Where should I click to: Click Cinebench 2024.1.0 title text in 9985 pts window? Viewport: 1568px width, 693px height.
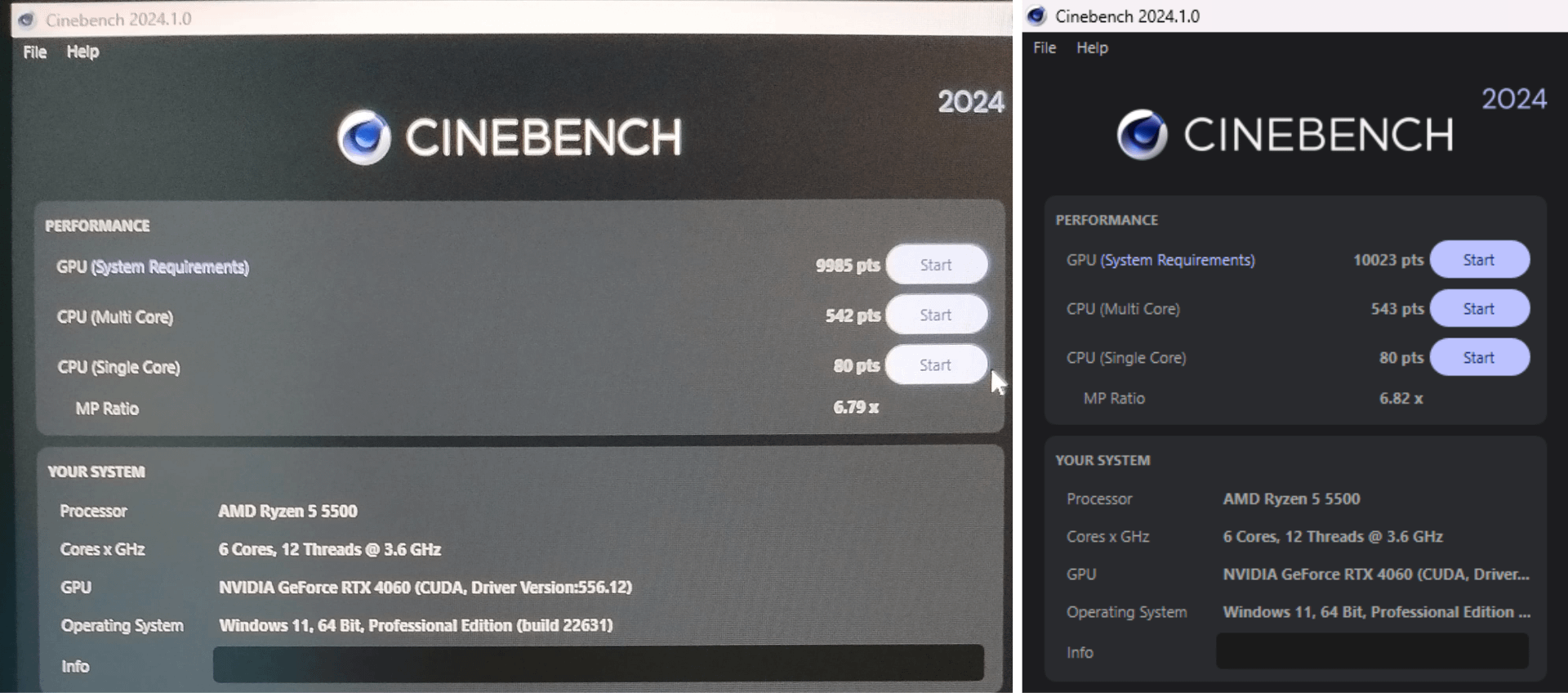coord(118,20)
